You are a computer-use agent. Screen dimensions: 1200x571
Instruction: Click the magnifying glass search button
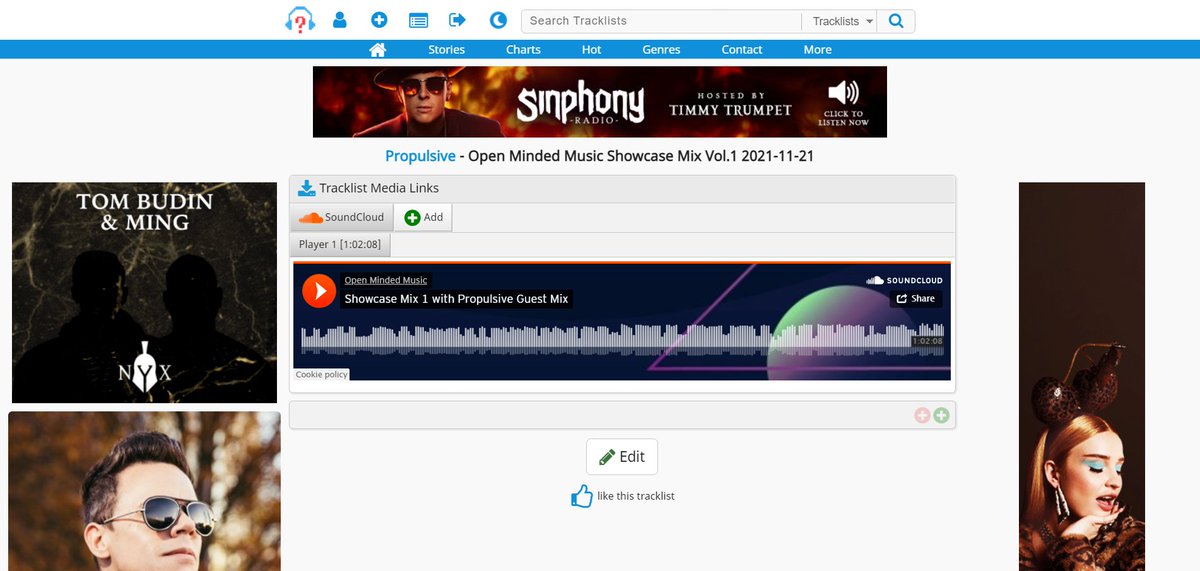[896, 21]
